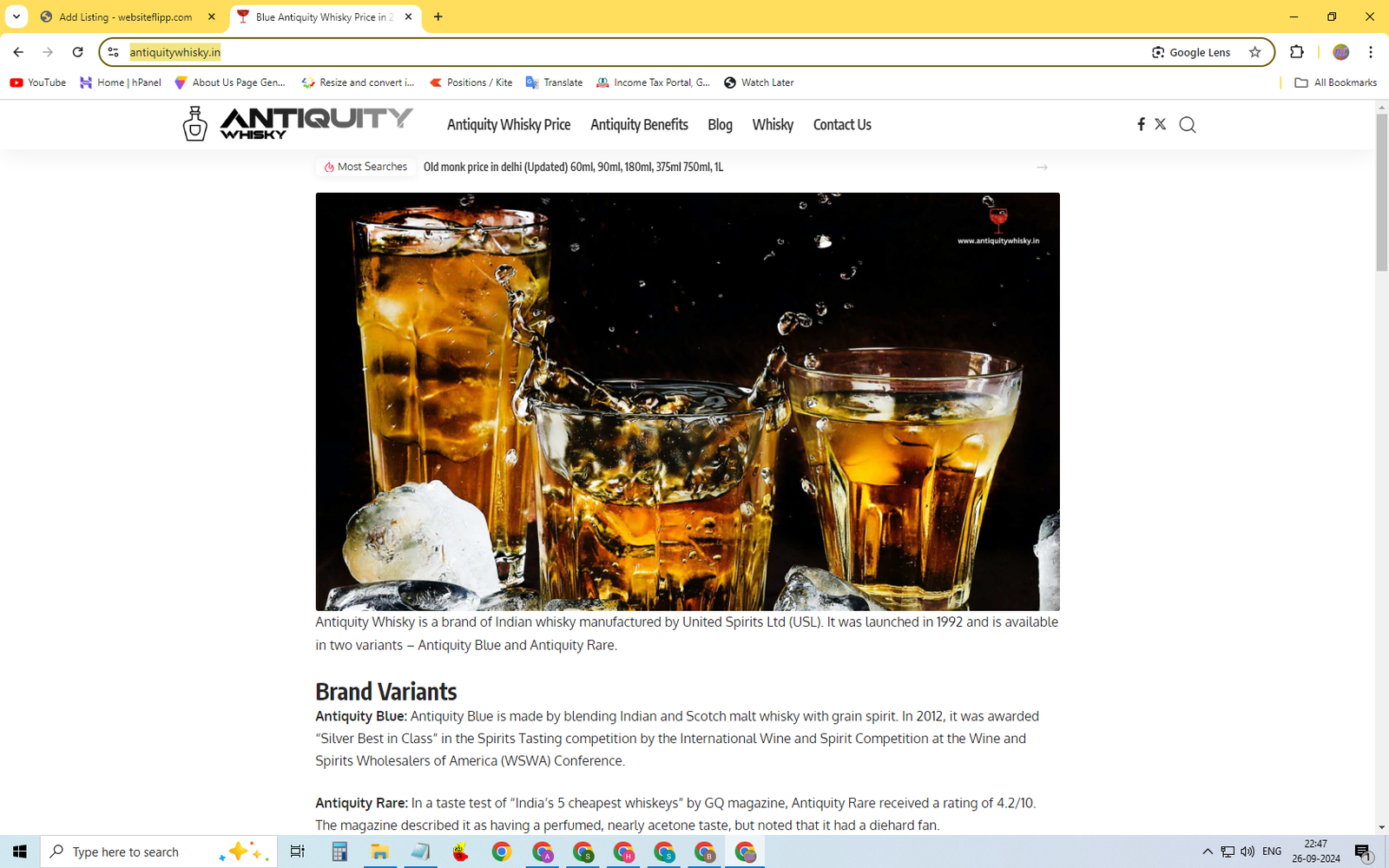The height and width of the screenshot is (868, 1389).
Task: Open the Income Tax Portal bookmark
Action: click(653, 82)
